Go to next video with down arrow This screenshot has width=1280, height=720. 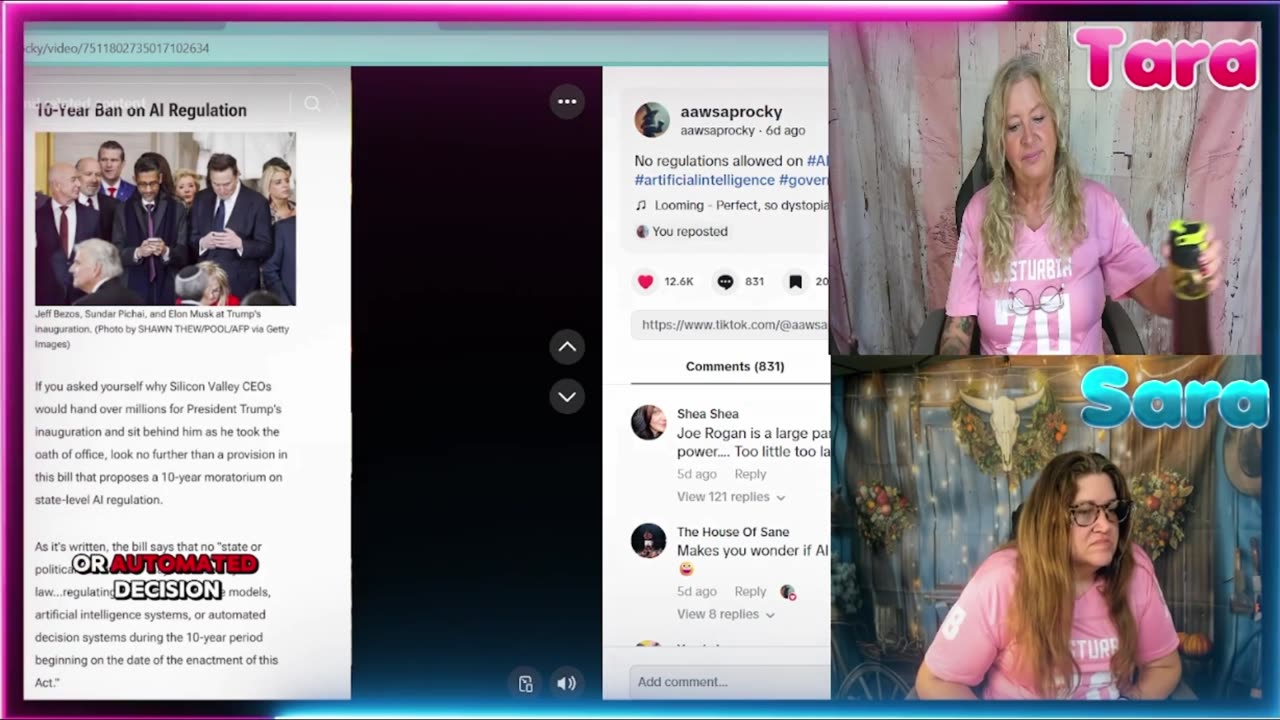pos(567,397)
